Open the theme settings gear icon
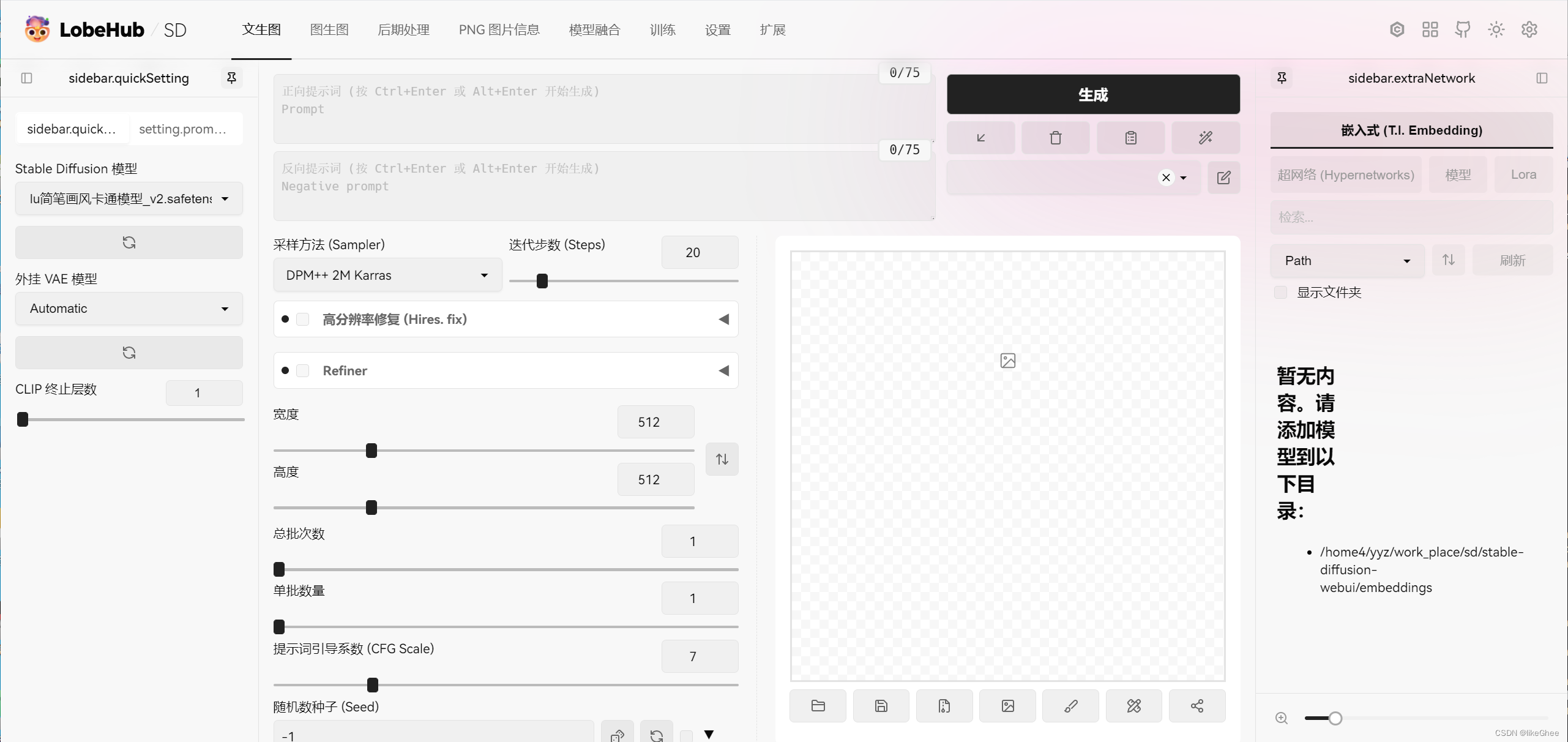 1529,29
